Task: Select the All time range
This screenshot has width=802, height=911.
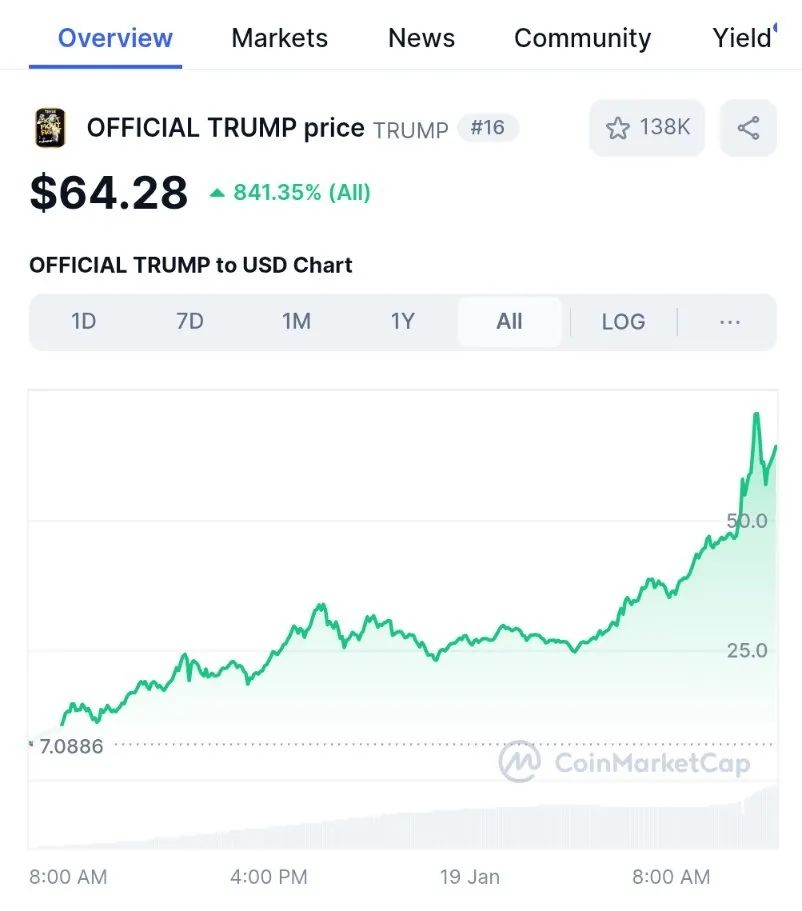Action: tap(509, 322)
